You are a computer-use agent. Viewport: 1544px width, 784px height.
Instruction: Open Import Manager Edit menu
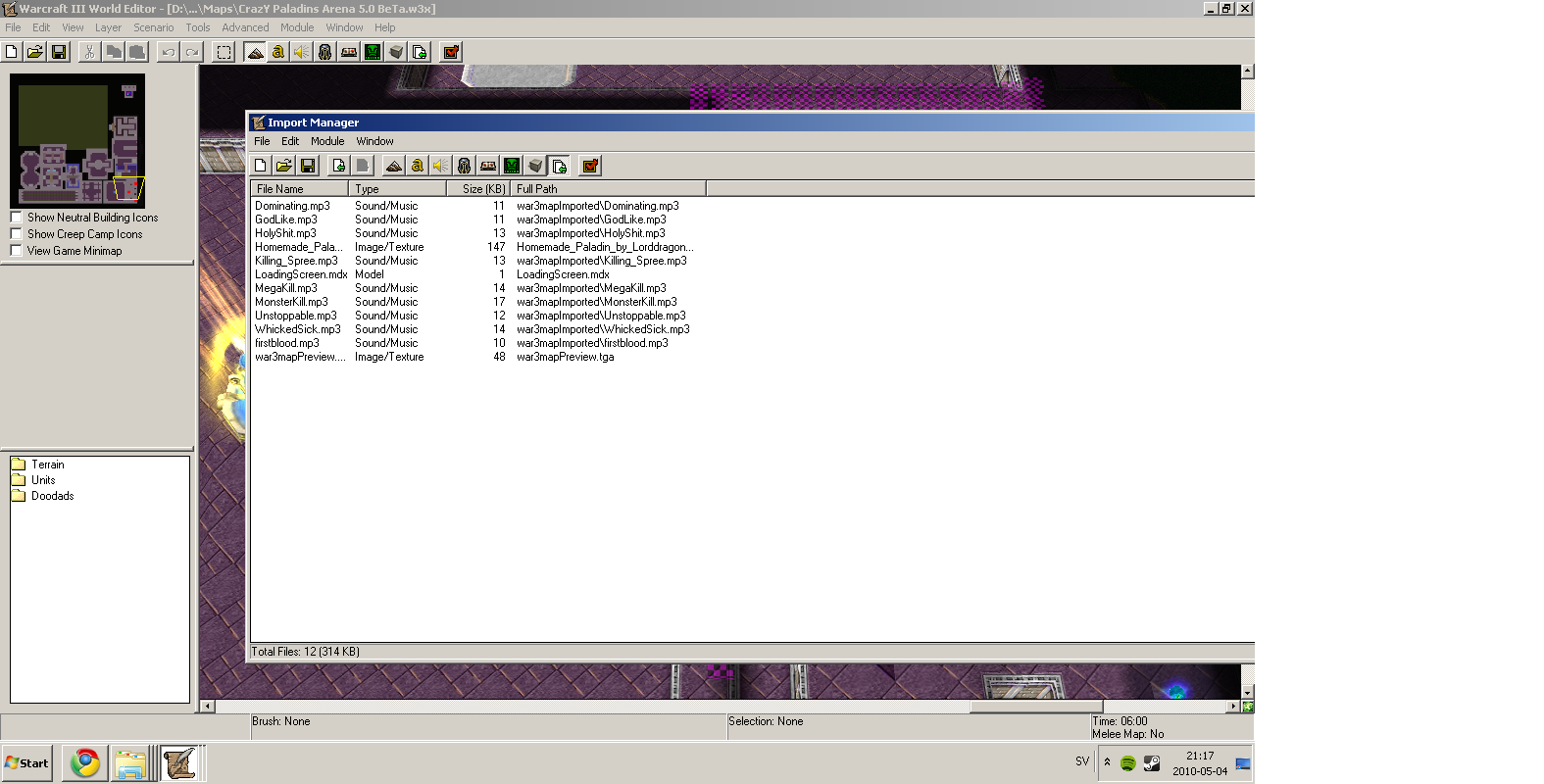[290, 141]
